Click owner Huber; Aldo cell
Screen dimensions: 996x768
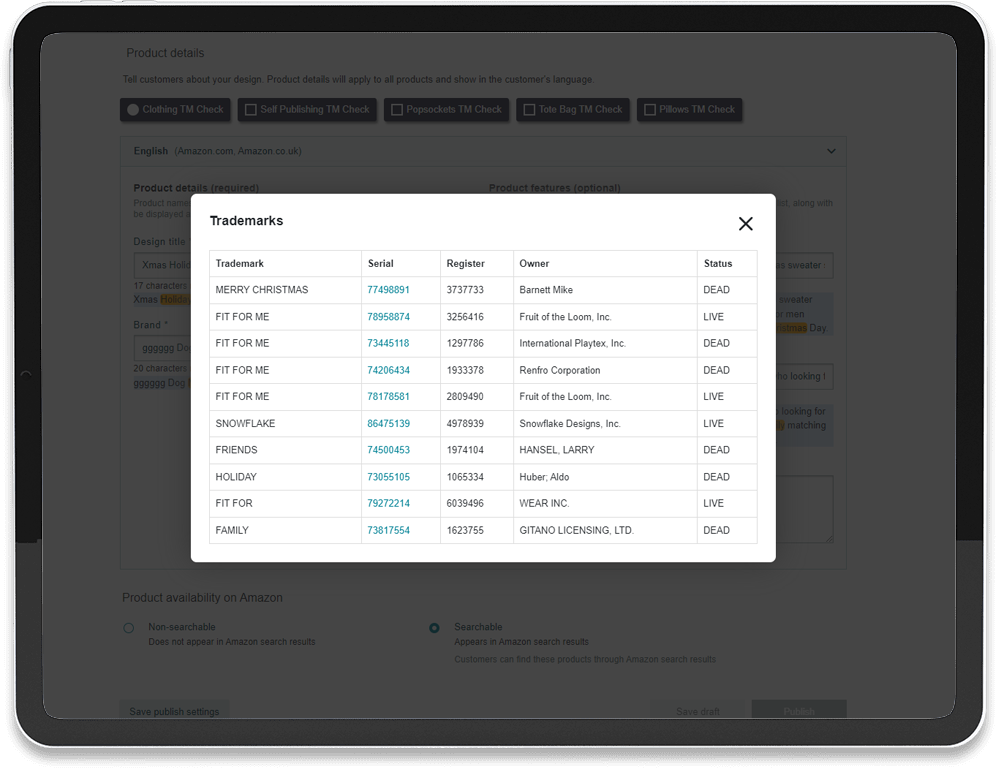click(605, 476)
